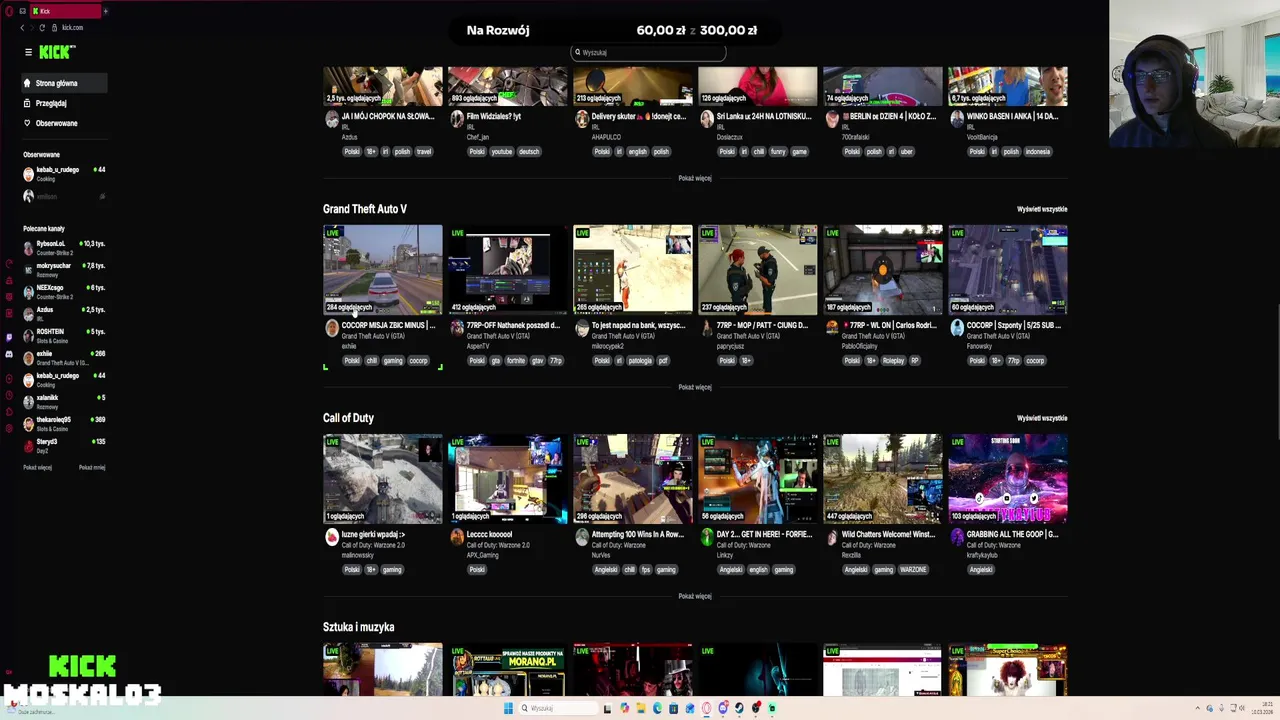Open luzne gierki wpadaj stream thumbnail
The height and width of the screenshot is (720, 1280).
click(x=382, y=479)
